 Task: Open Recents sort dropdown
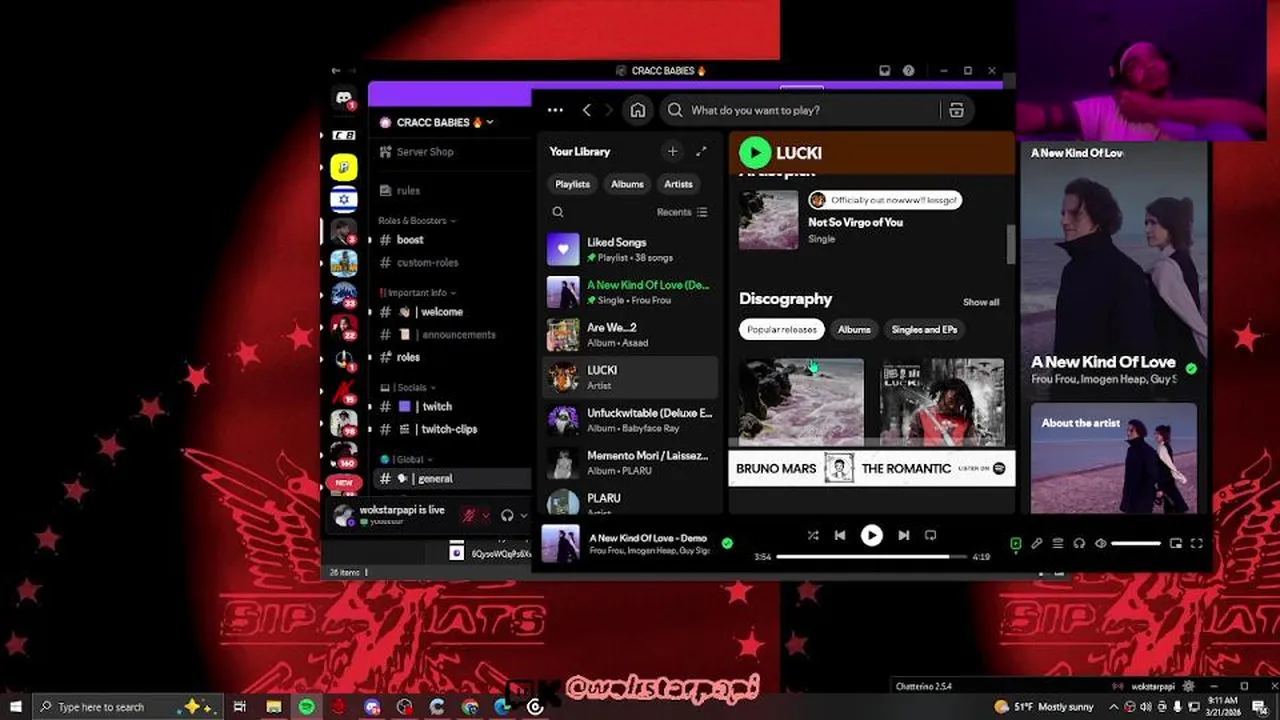[682, 212]
